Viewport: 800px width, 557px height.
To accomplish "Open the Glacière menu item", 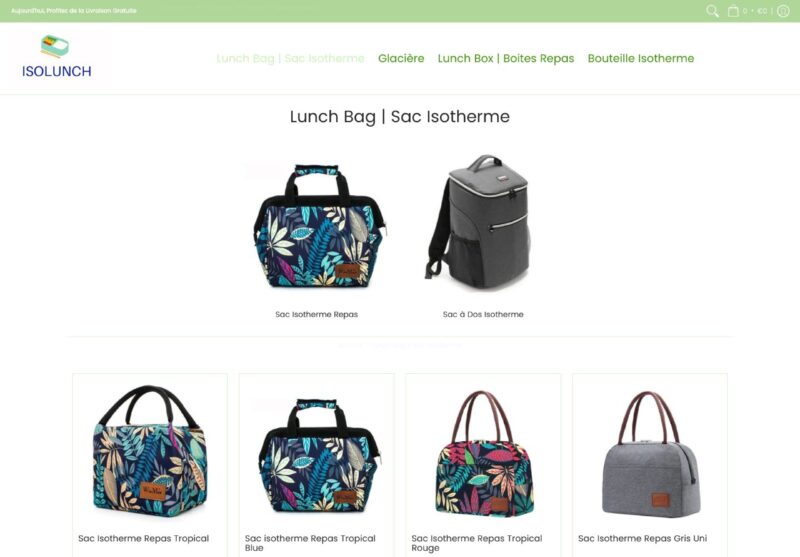I will (x=401, y=58).
